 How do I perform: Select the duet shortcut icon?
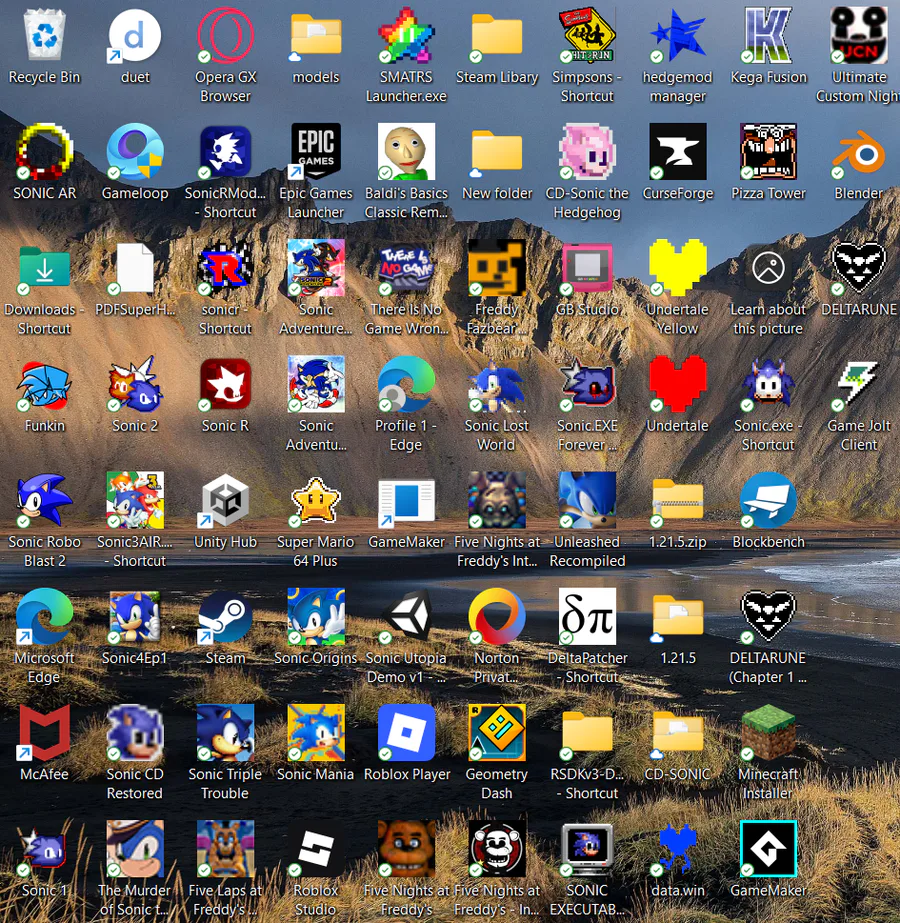[135, 35]
